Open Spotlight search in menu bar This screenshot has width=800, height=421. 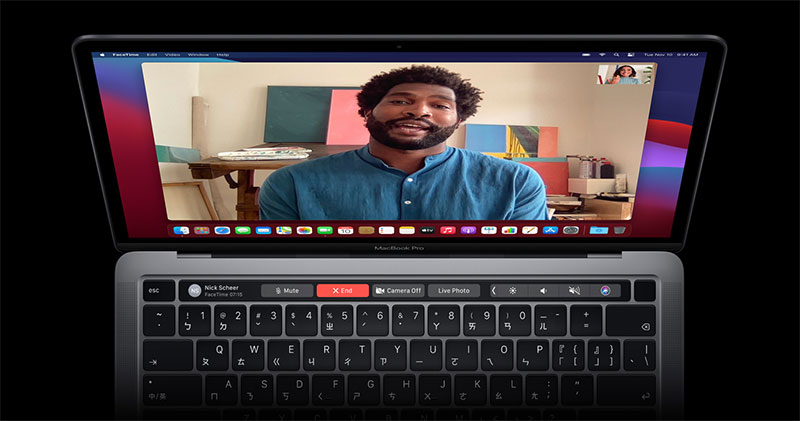[616, 55]
